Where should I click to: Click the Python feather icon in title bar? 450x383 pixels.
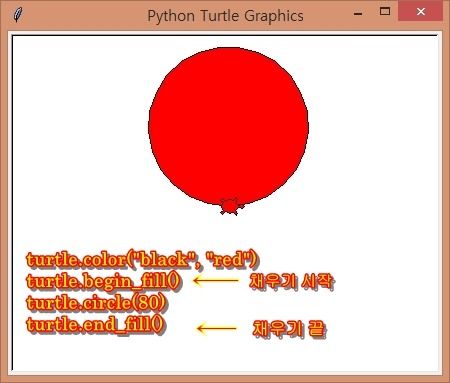18,15
